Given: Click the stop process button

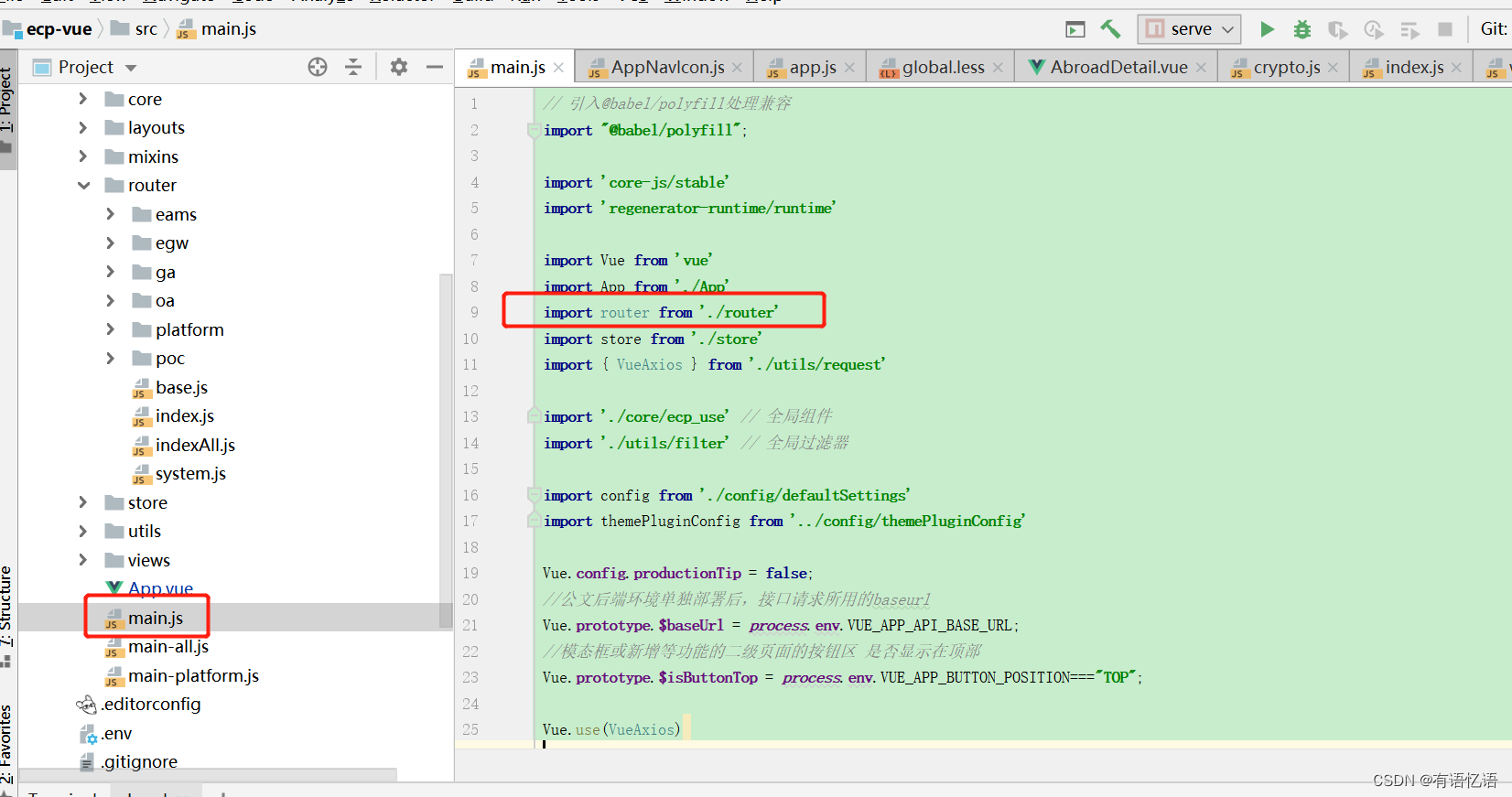Looking at the screenshot, I should click(1445, 29).
